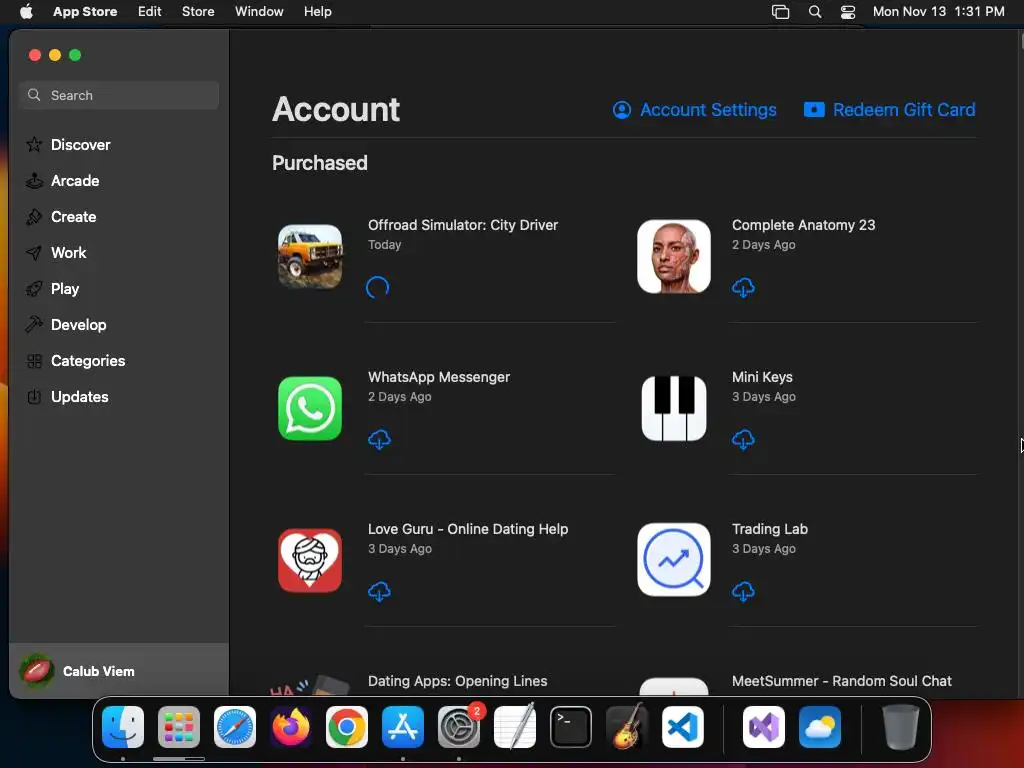The image size is (1024, 768).
Task: Launch Terminal from the Dock
Action: (x=571, y=727)
